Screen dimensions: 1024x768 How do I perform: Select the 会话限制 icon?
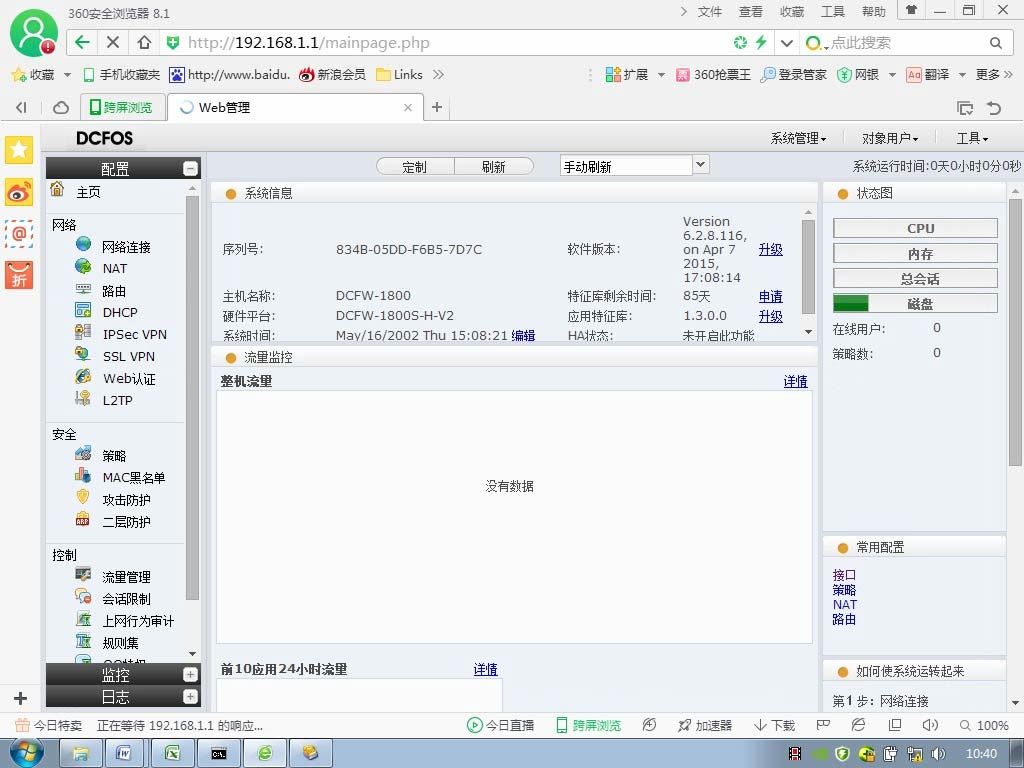pos(83,596)
